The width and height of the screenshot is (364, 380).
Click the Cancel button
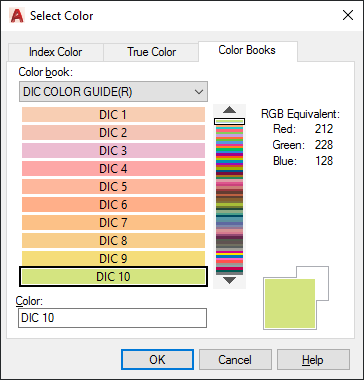[x=235, y=360]
